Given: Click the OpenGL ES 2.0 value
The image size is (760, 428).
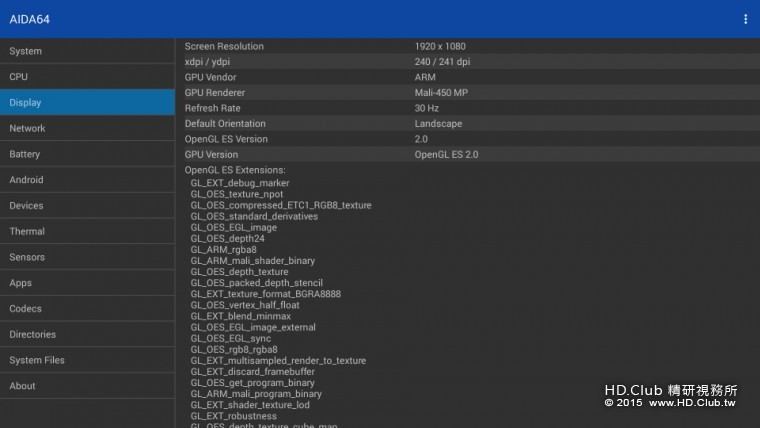Looking at the screenshot, I should point(446,155).
